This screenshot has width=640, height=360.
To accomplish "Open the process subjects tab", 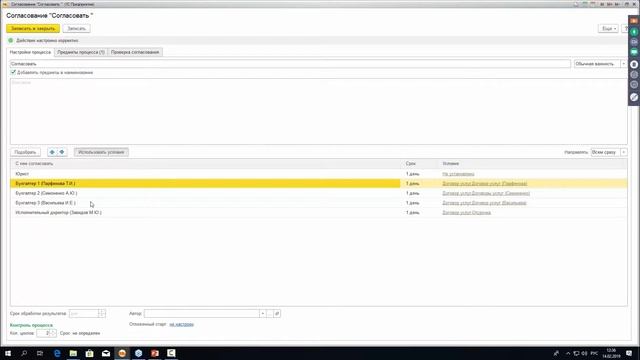I will click(x=81, y=52).
